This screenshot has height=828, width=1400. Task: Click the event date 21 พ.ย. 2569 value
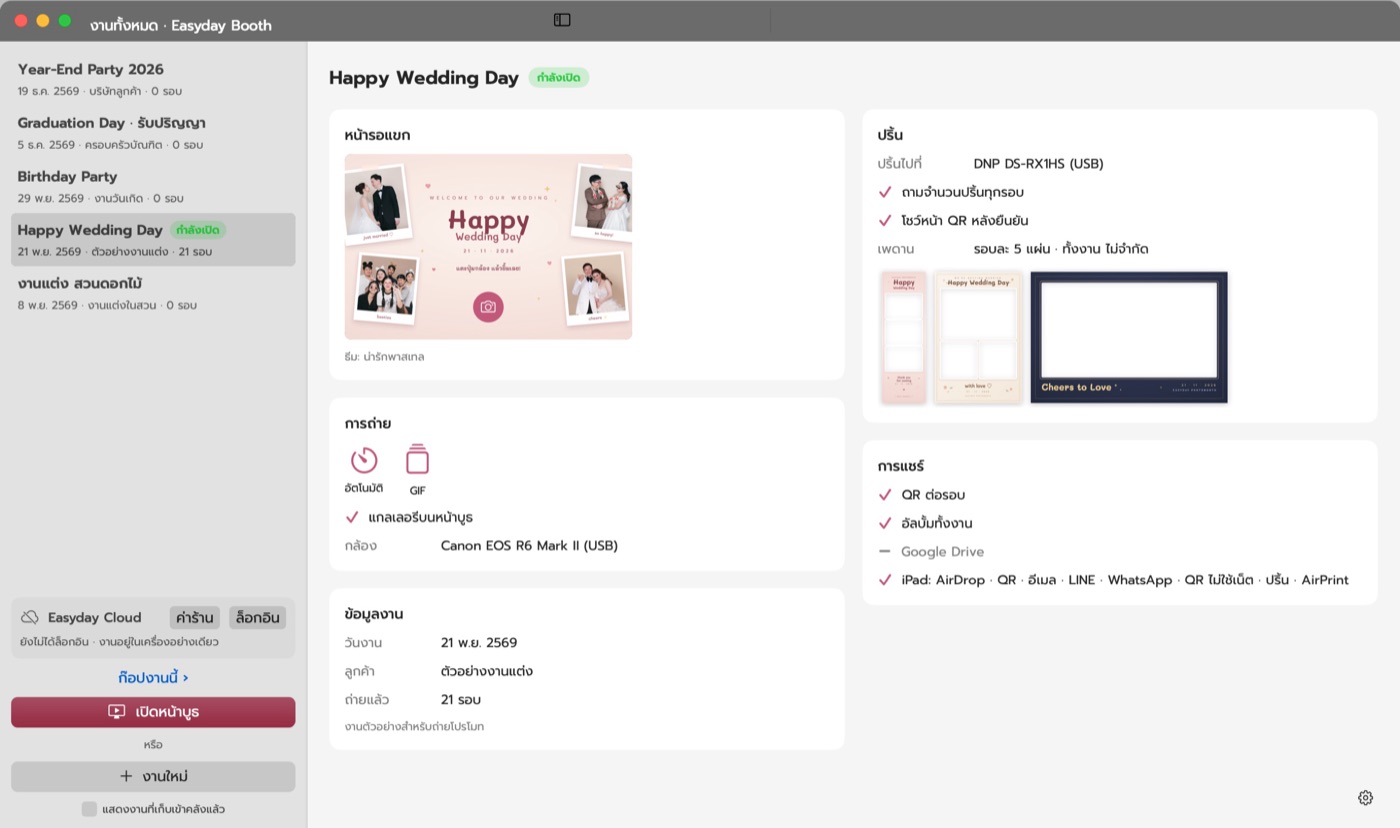pos(479,643)
